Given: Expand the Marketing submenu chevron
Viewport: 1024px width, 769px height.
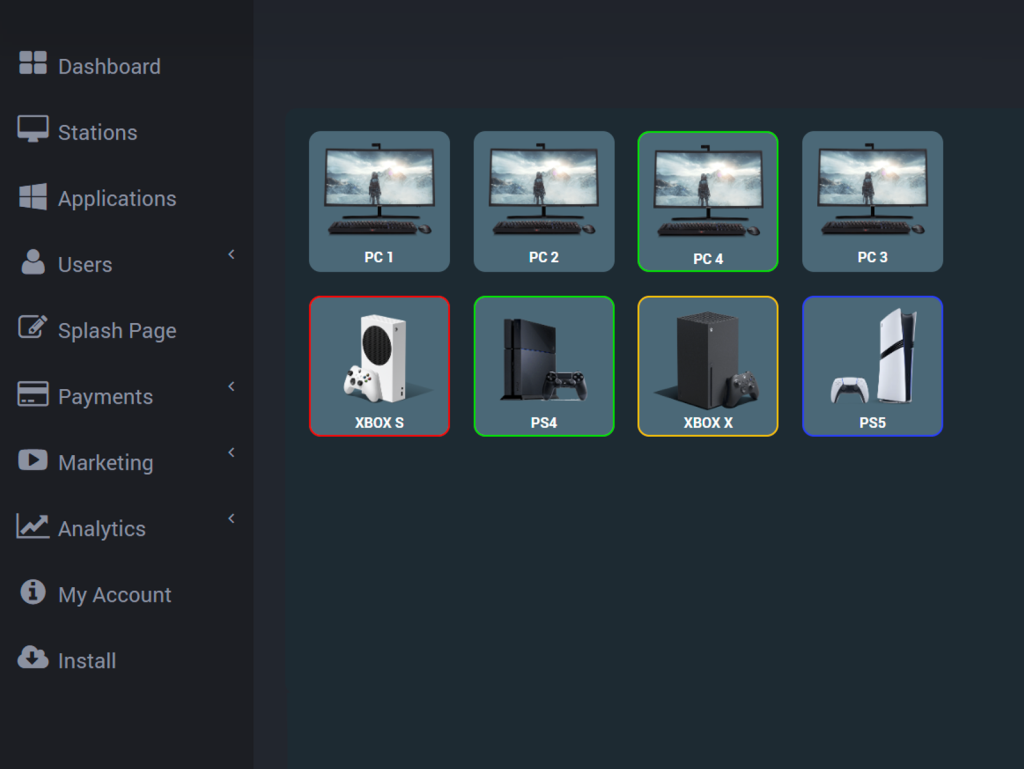Looking at the screenshot, I should pyautogui.click(x=231, y=453).
